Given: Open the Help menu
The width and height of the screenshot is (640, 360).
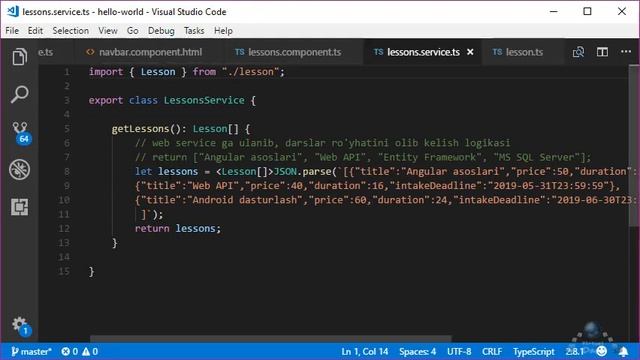Looking at the screenshot, I should pos(223,31).
